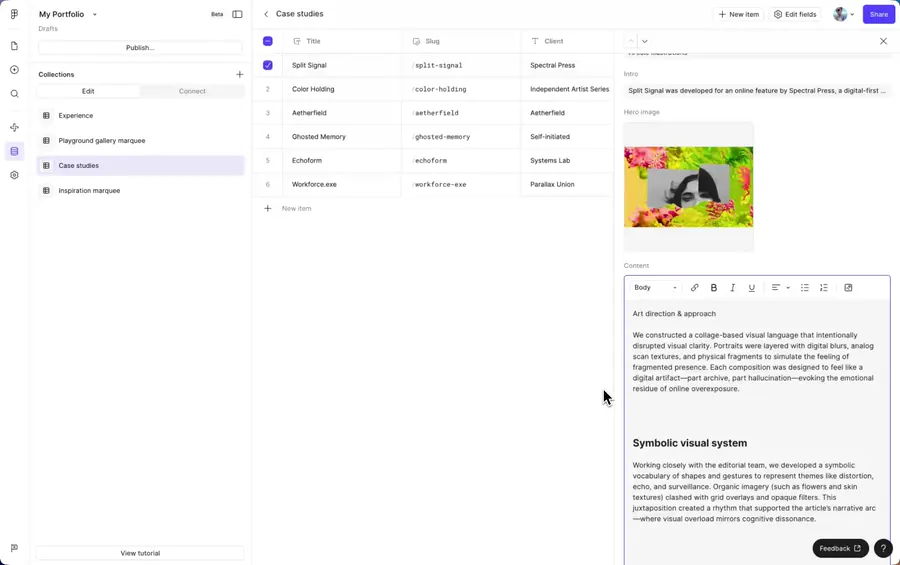Click the underline formatting icon
This screenshot has height=565, width=900.
click(751, 288)
